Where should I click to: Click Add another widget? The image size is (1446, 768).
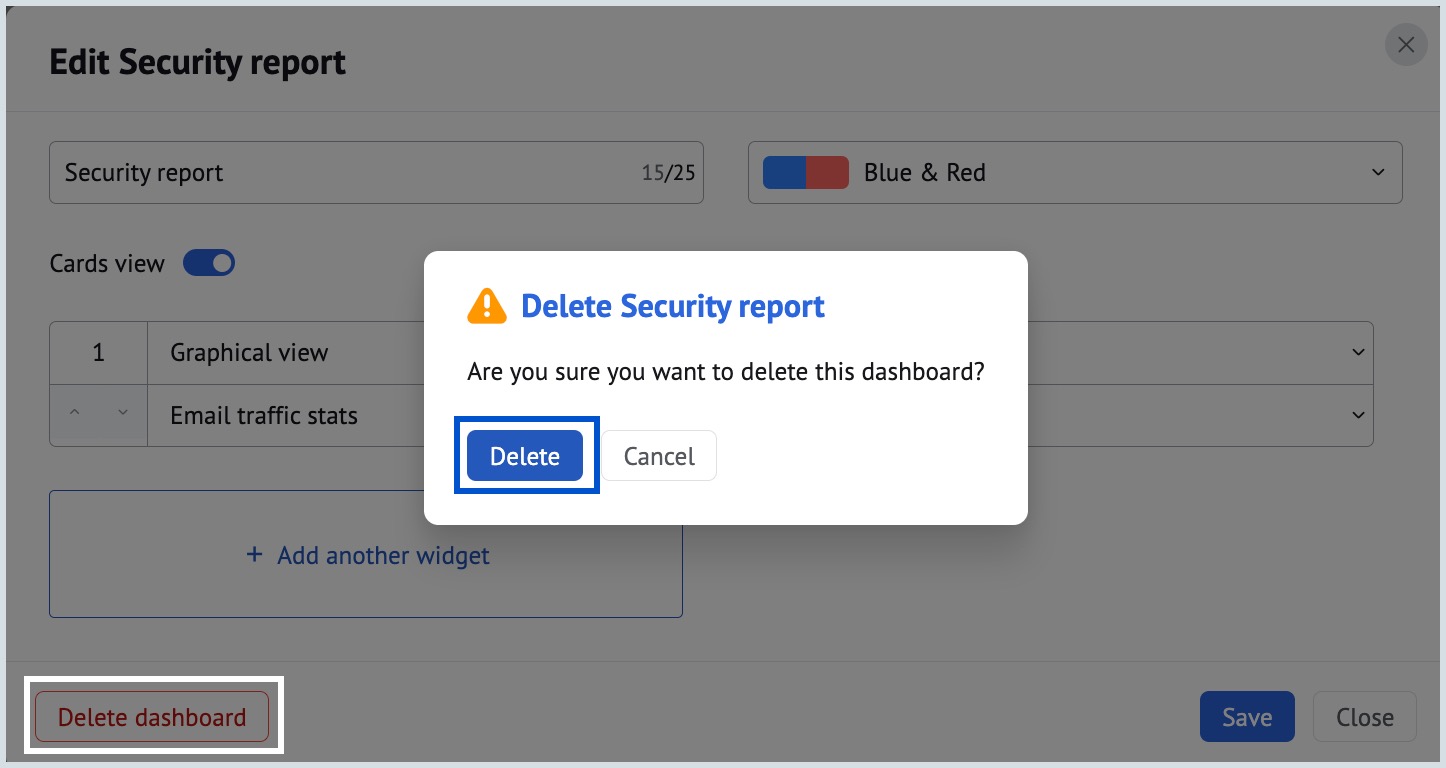pyautogui.click(x=366, y=555)
